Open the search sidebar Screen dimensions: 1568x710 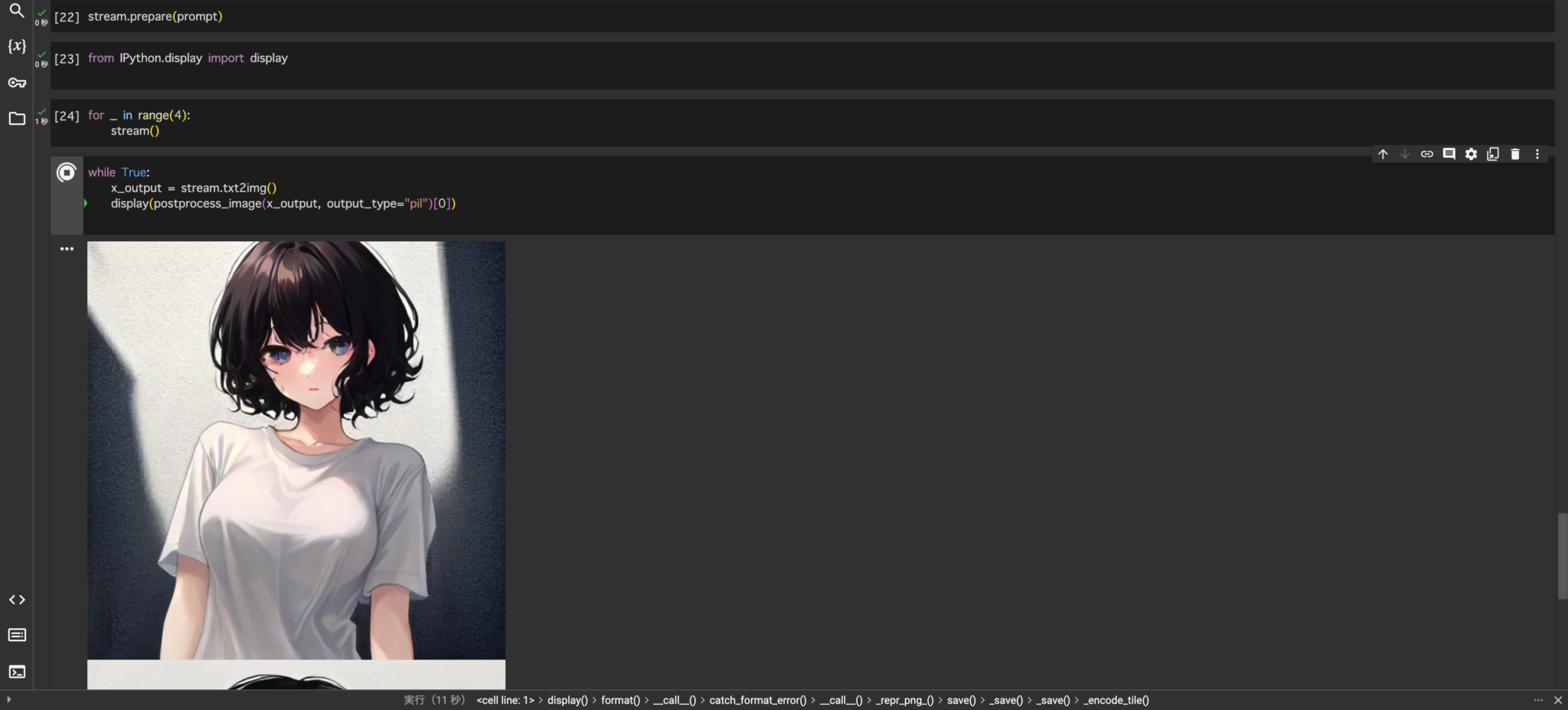pos(16,11)
